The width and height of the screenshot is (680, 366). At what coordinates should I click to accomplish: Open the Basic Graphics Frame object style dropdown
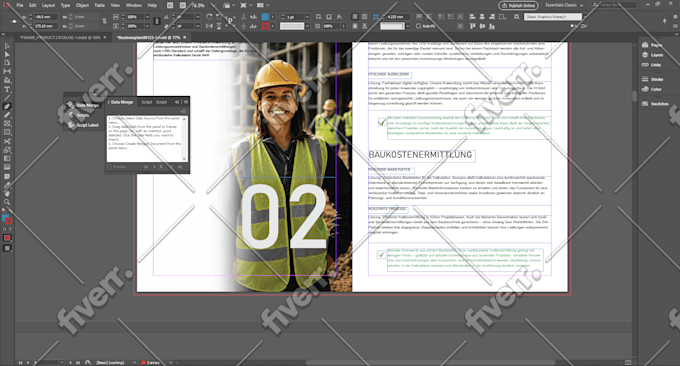tap(585, 16)
